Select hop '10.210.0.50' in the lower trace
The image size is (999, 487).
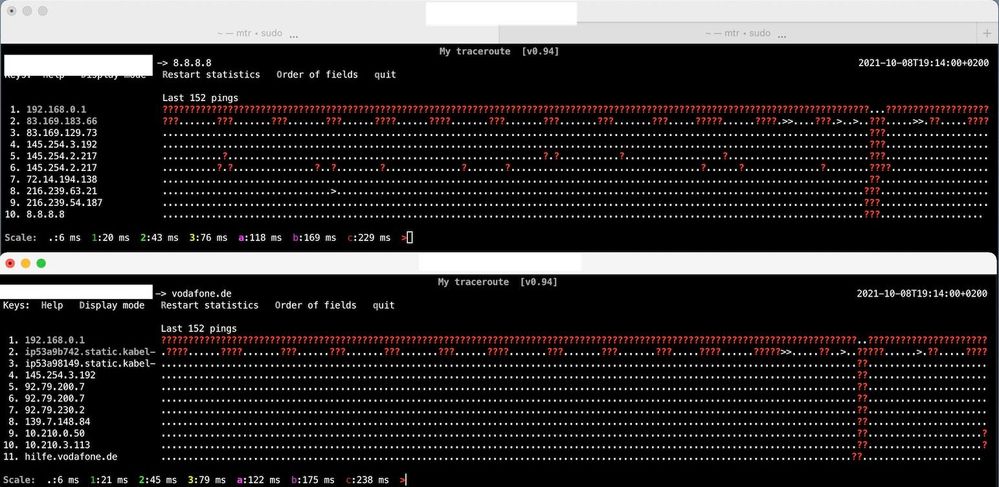[55, 433]
